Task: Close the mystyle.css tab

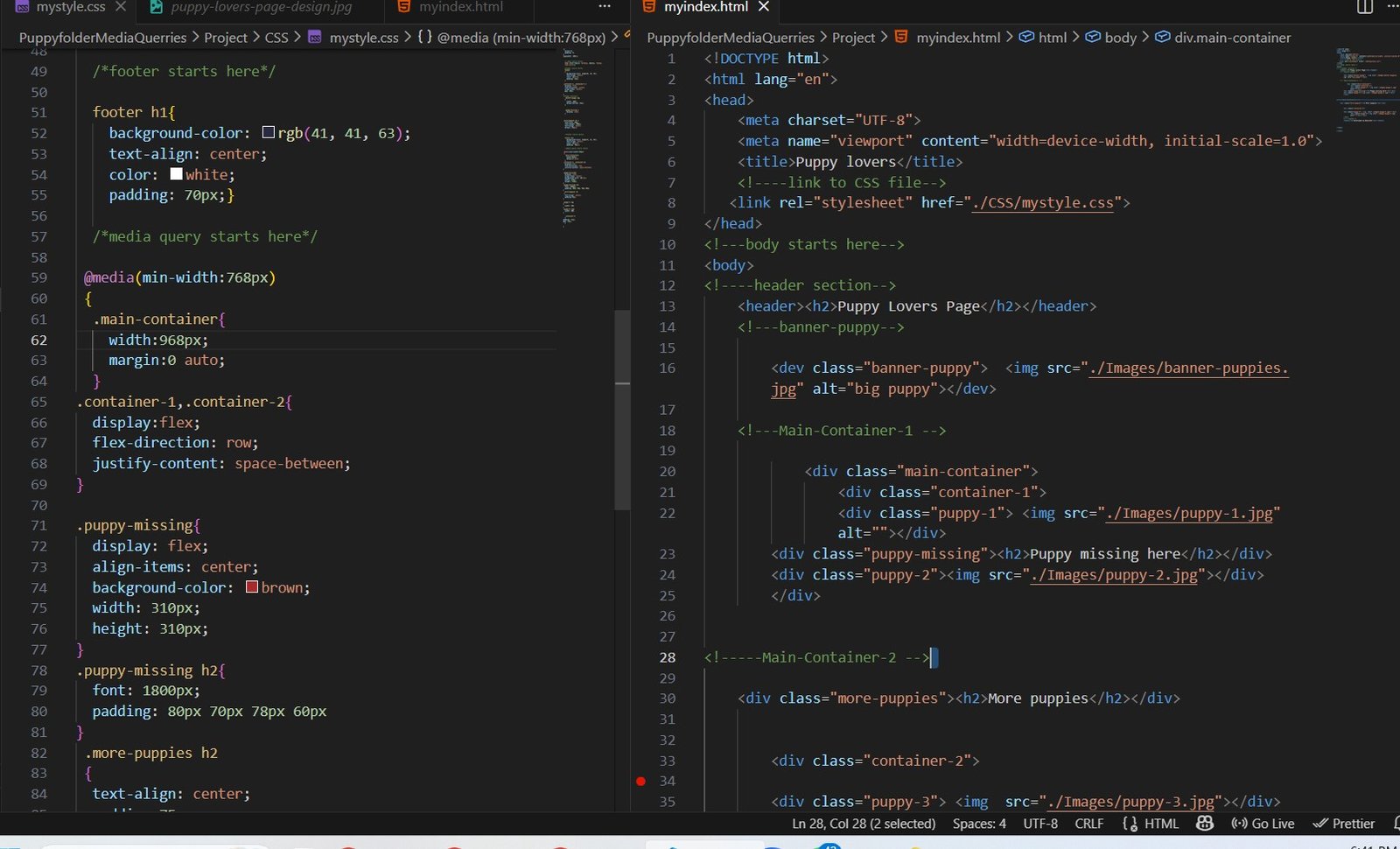Action: click(121, 7)
